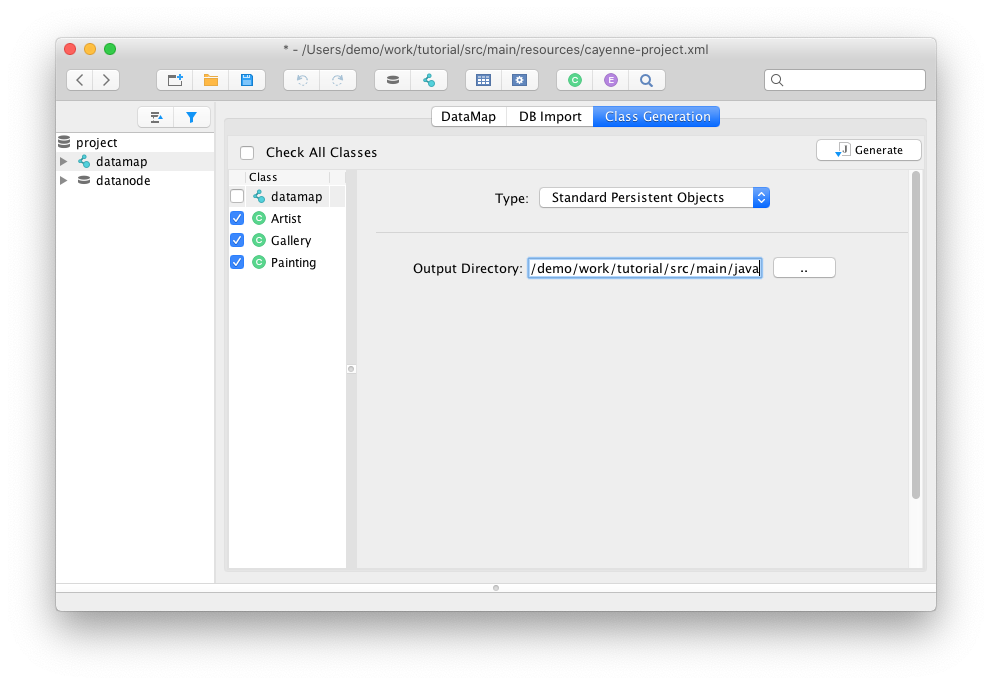Click the New Project toolbar icon

pos(175,80)
